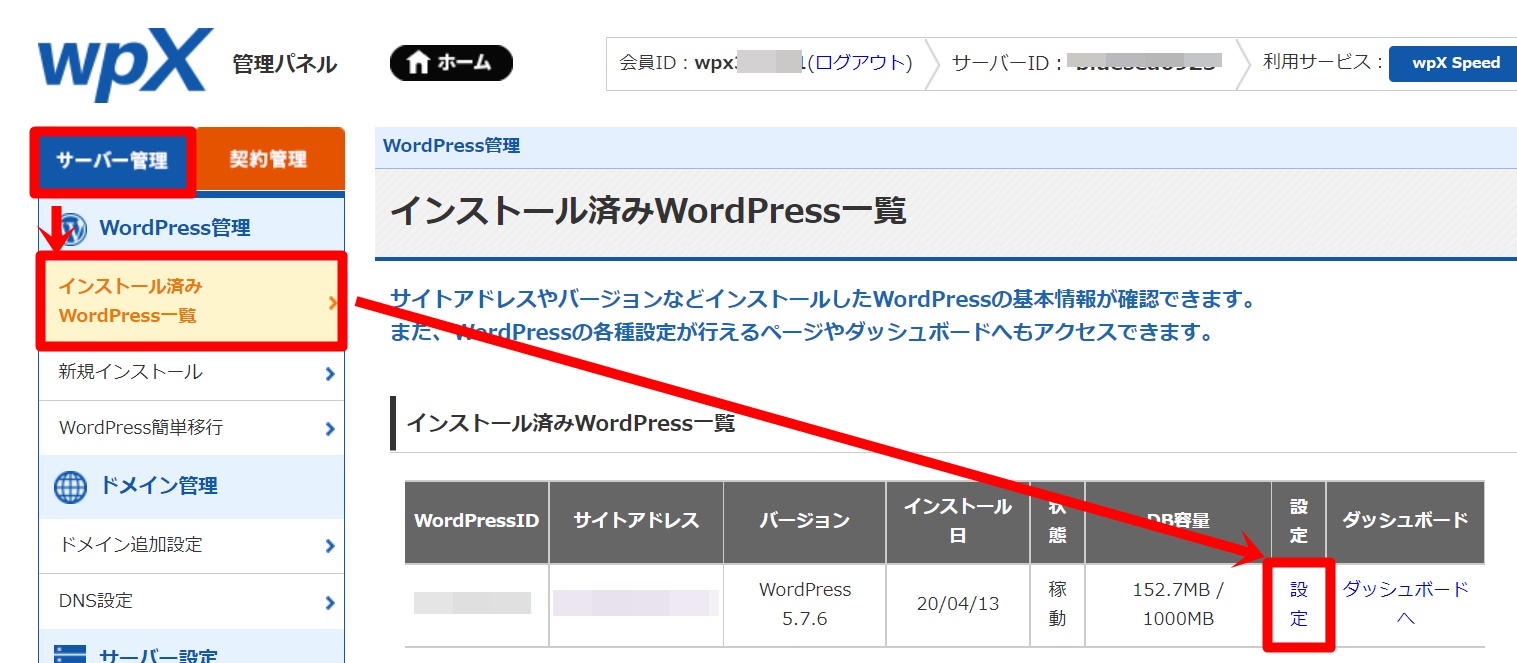
Task: Select the wpX Speed service button
Action: click(1455, 63)
